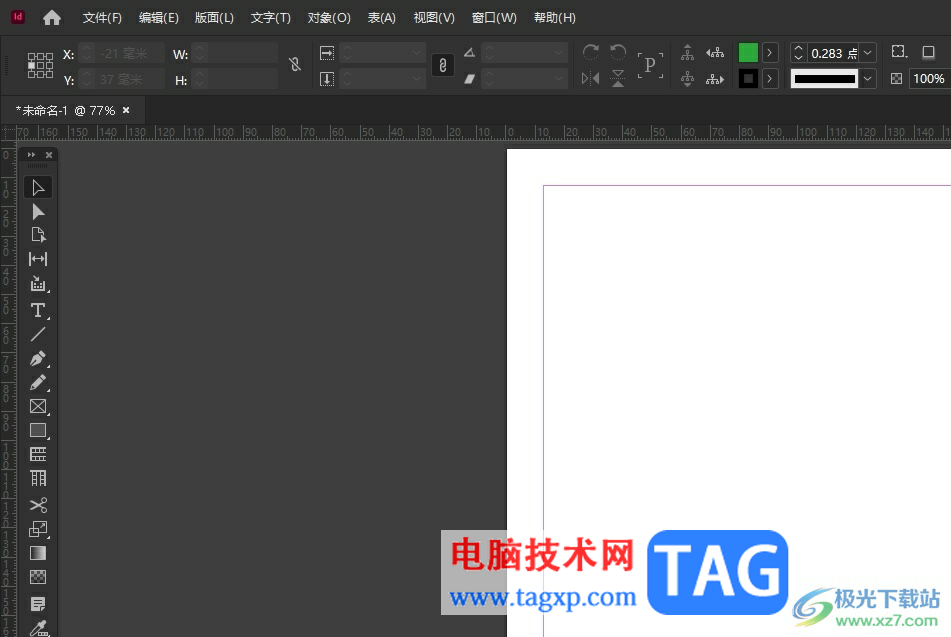The width and height of the screenshot is (951, 637).
Task: Click the square frame icon beside fitting options
Action: coord(928,52)
